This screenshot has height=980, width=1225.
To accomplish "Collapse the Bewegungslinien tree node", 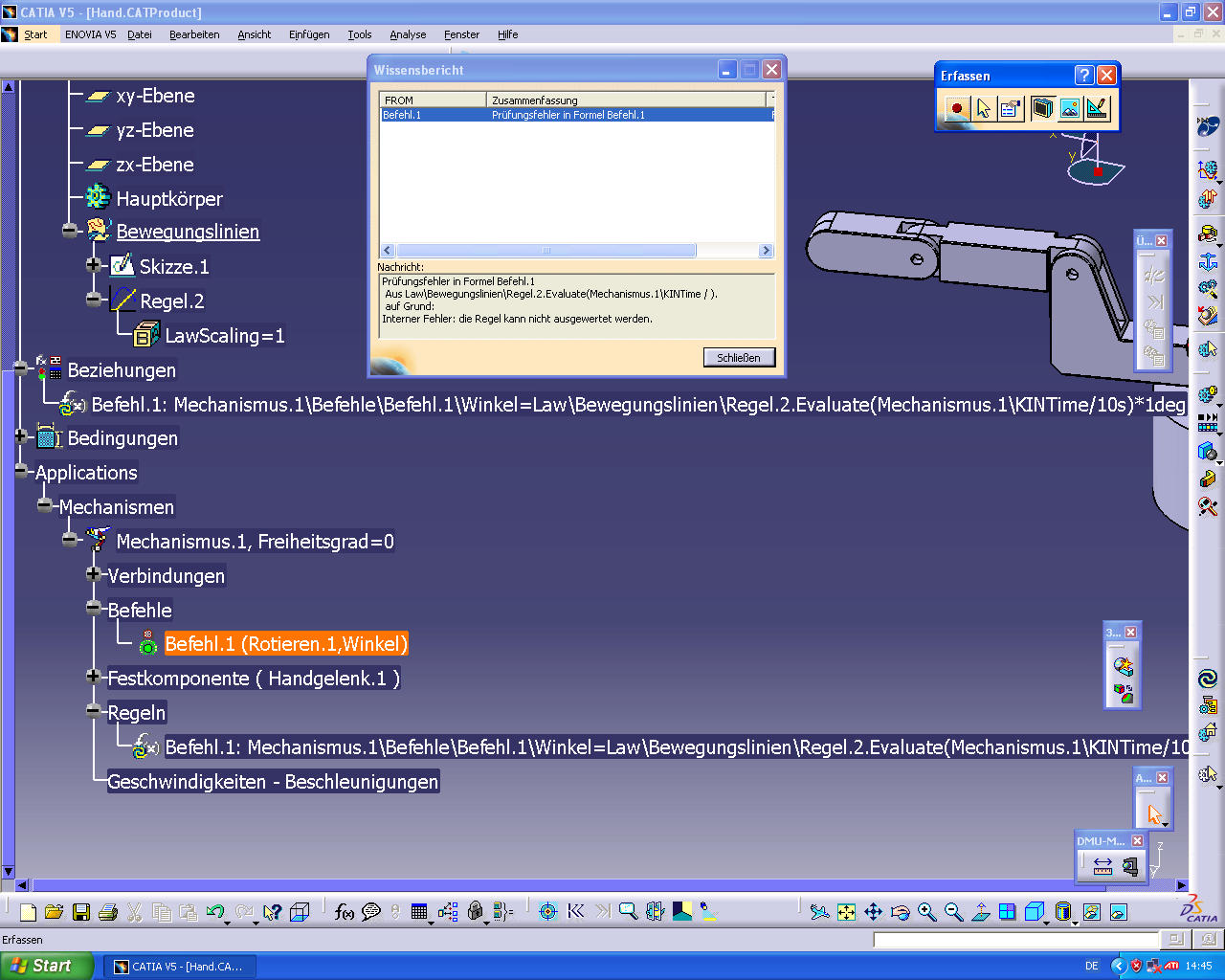I will tap(70, 231).
